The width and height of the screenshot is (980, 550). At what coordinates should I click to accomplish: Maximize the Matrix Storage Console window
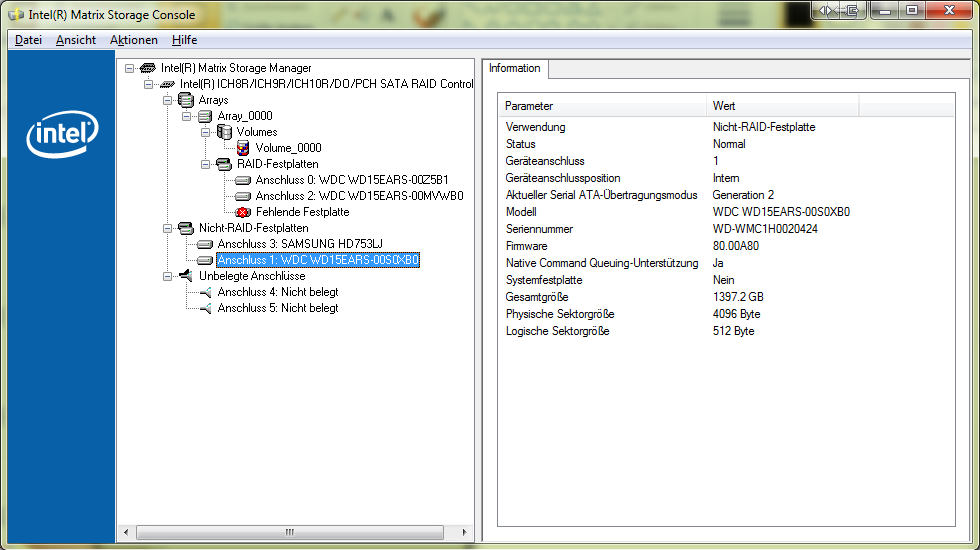click(x=912, y=10)
